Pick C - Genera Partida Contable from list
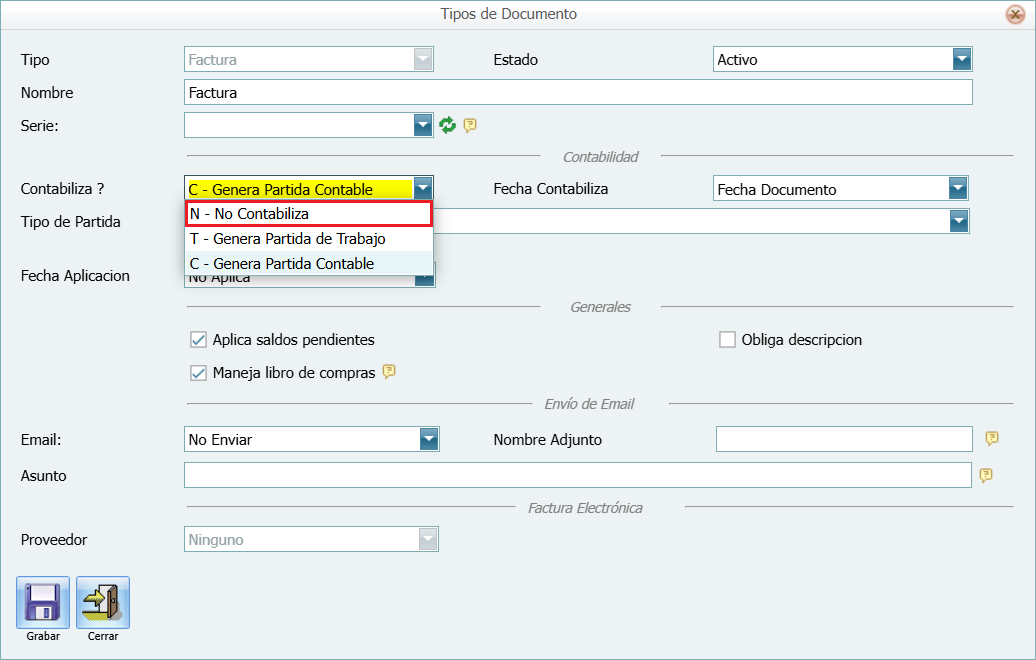 point(309,264)
